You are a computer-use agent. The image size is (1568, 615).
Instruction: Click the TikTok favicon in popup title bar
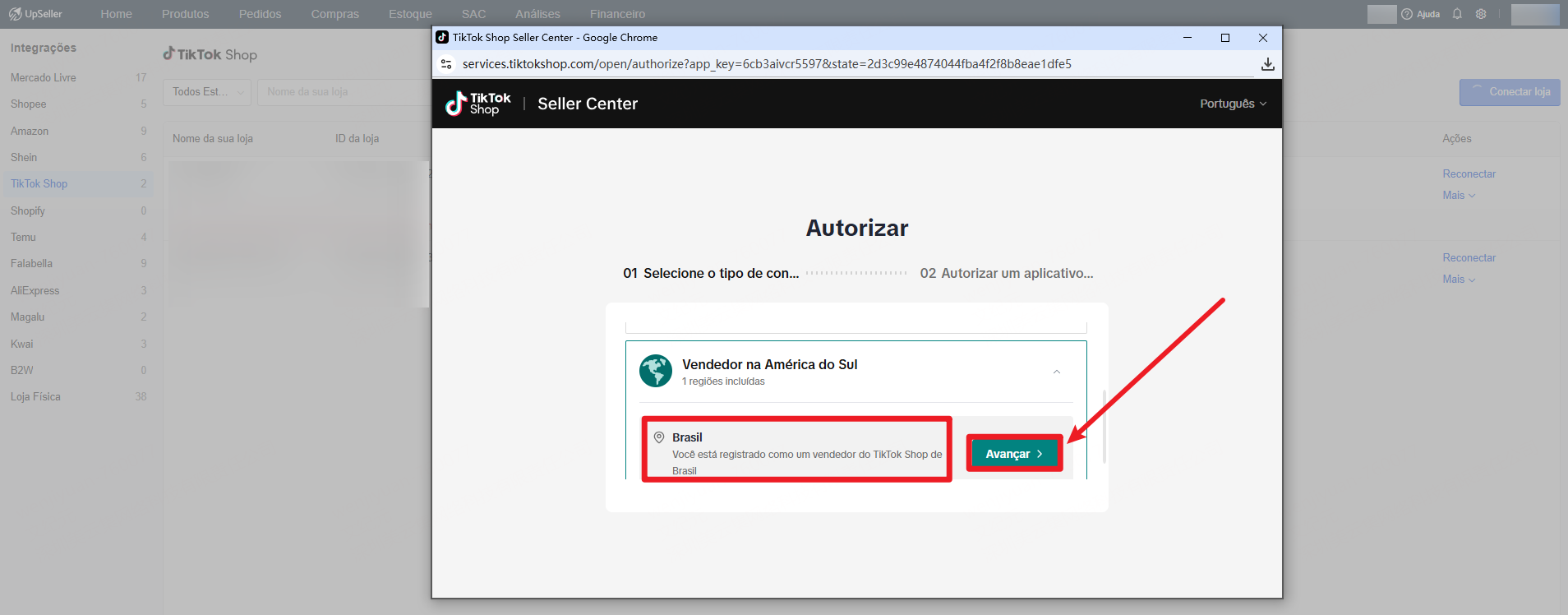(442, 37)
